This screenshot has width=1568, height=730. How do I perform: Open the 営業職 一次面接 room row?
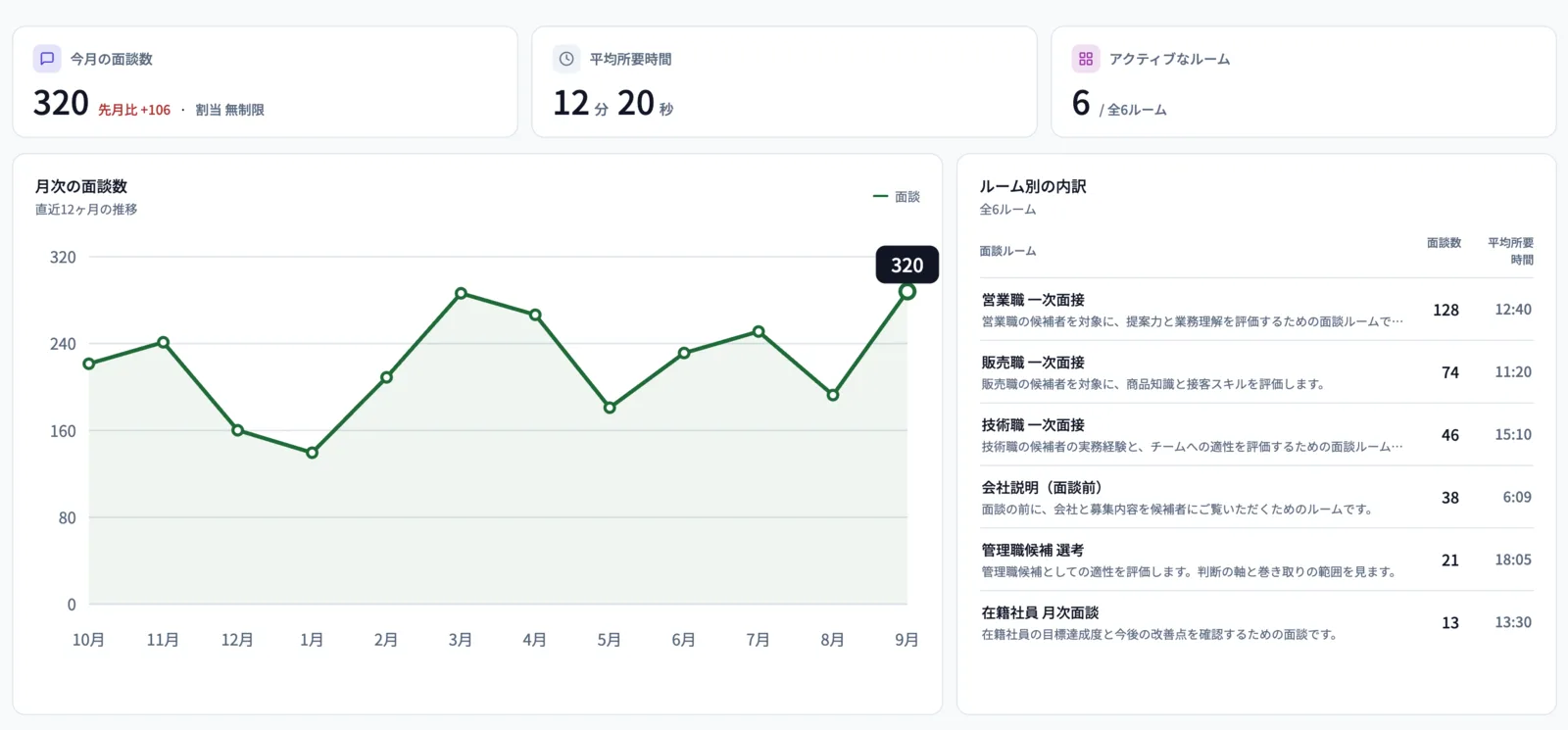[x=1256, y=310]
